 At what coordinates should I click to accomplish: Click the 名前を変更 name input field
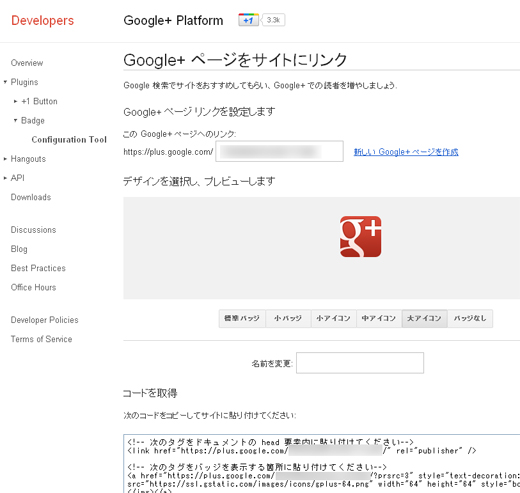360,363
